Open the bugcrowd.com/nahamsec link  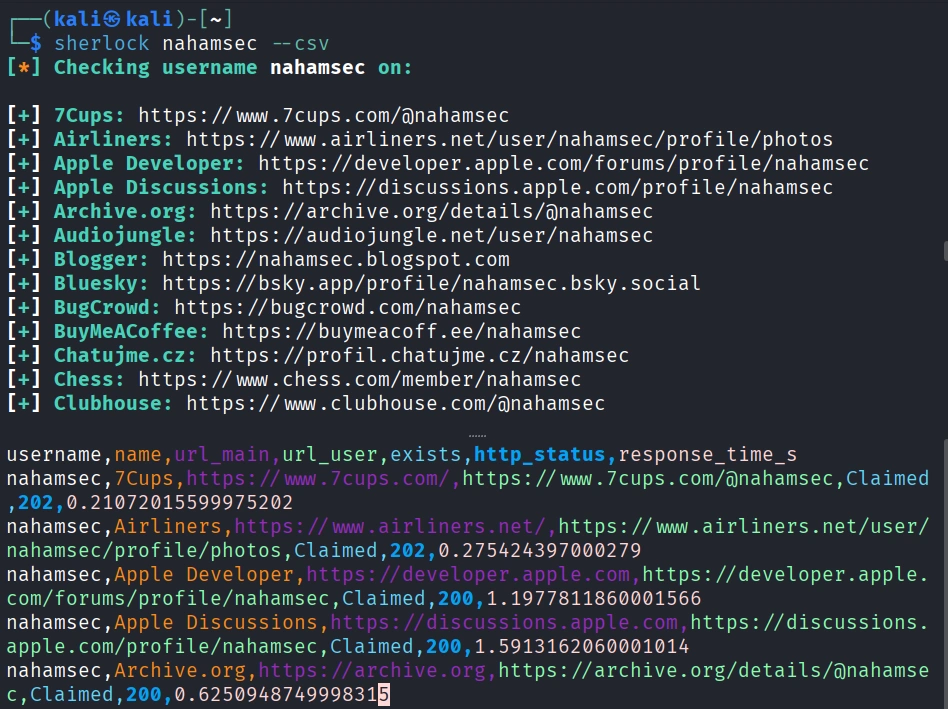click(x=348, y=308)
